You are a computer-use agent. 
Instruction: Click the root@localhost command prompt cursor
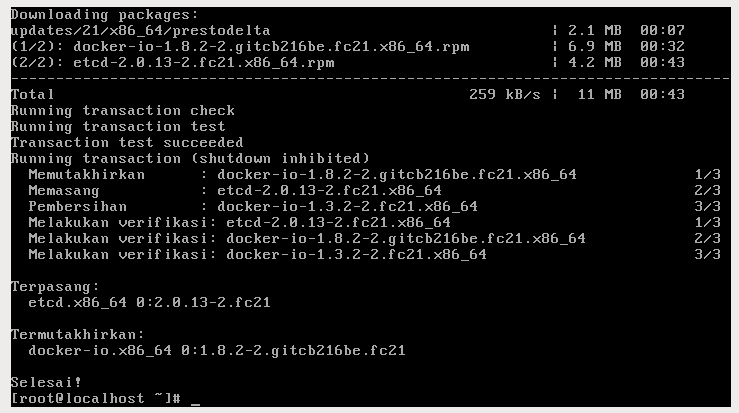pos(195,399)
